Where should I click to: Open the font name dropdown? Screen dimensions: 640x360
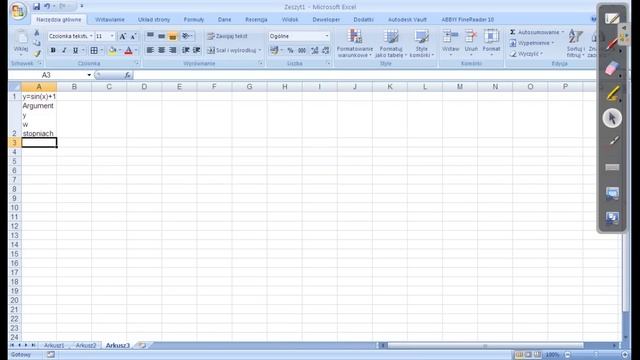(91, 36)
